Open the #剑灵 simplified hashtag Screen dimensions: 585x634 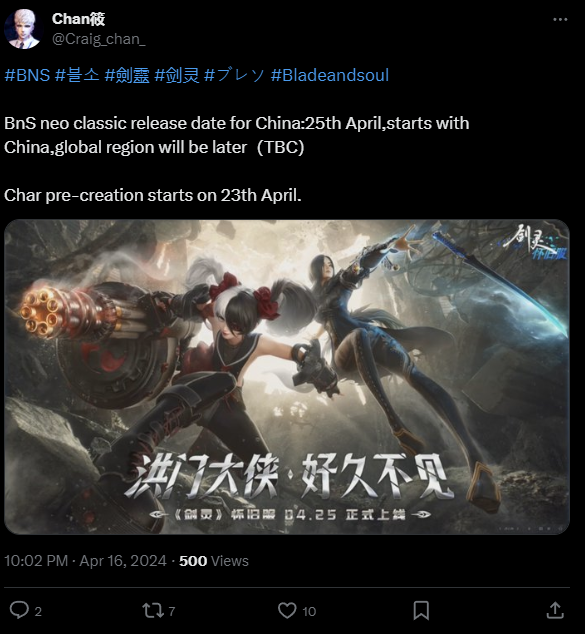coord(177,75)
